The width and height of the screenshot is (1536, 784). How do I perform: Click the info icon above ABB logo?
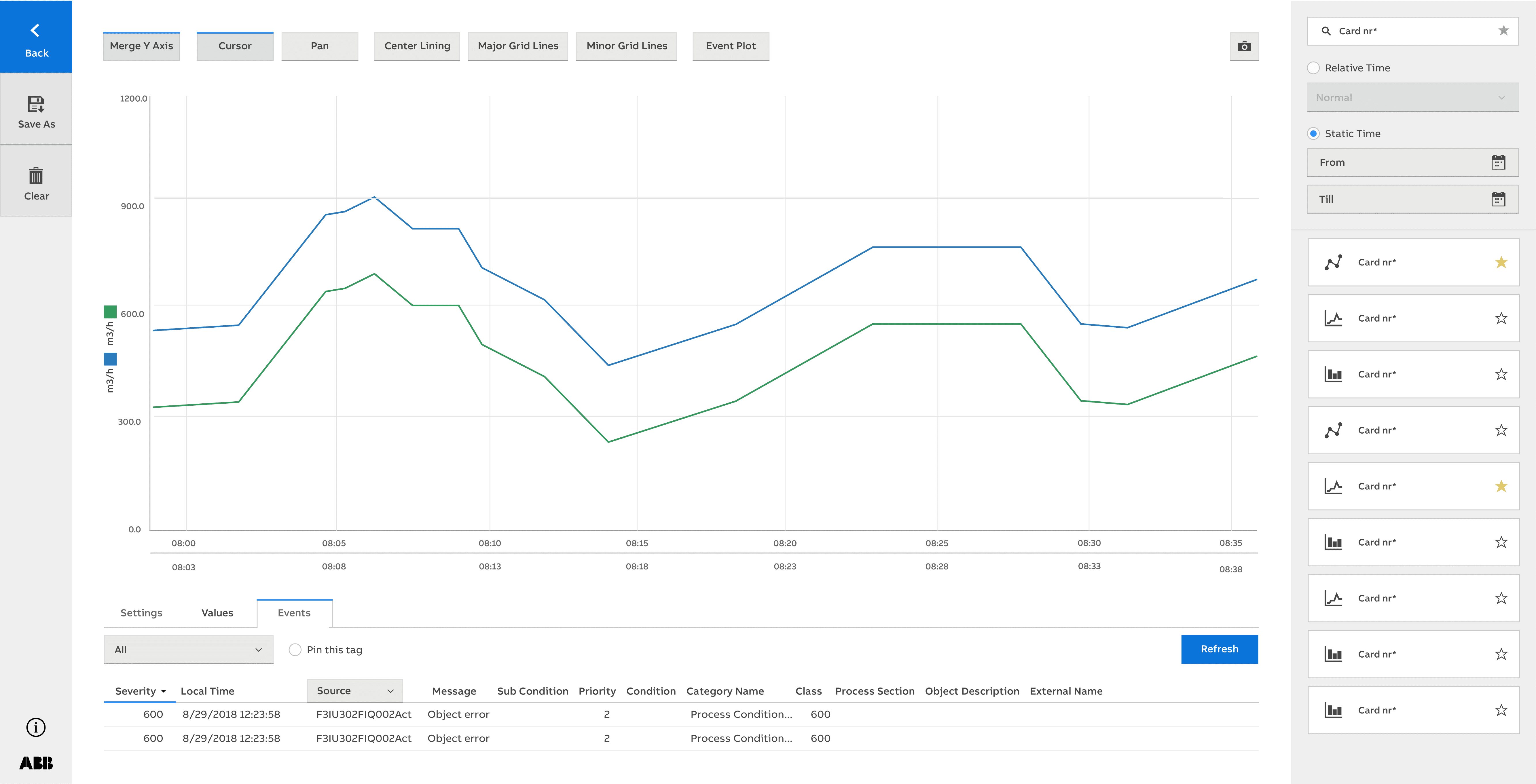[x=36, y=727]
